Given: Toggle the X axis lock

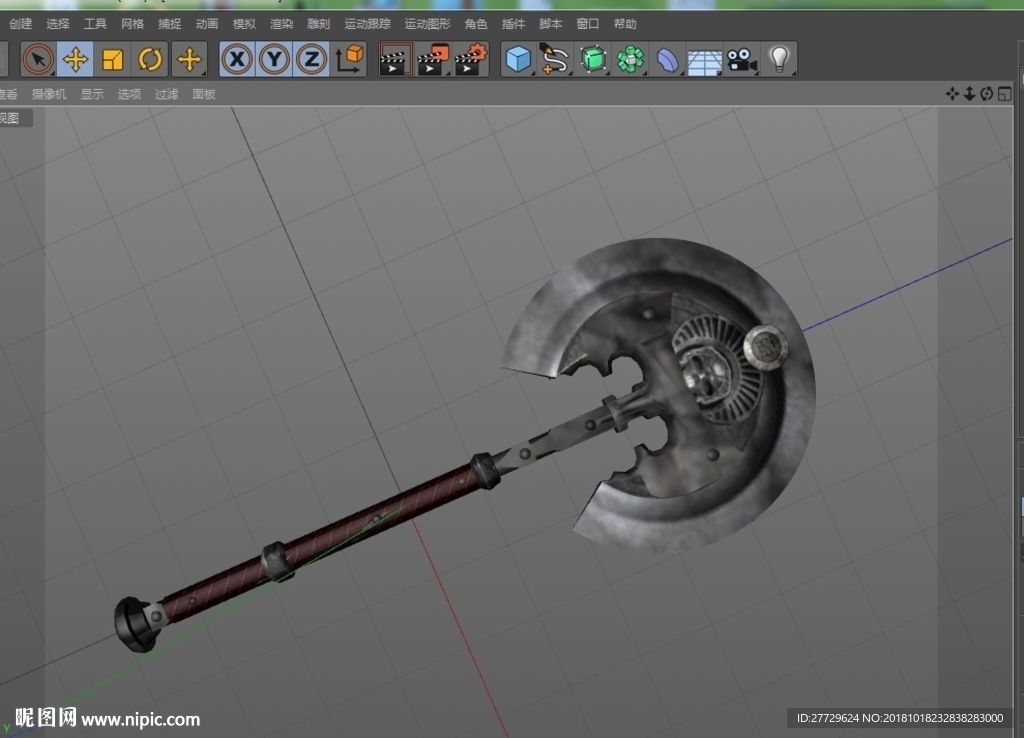Looking at the screenshot, I should click(237, 59).
